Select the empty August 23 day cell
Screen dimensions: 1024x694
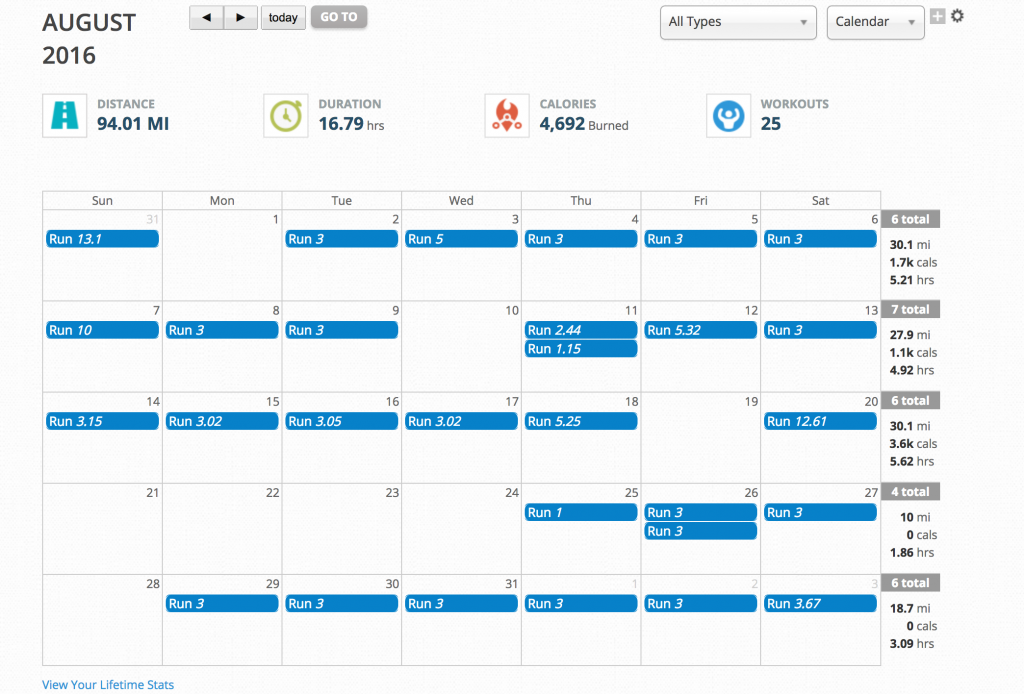pos(342,529)
